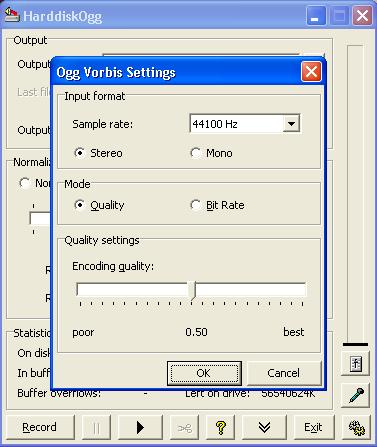Click the microphone input icon
The image size is (377, 447).
point(356,395)
